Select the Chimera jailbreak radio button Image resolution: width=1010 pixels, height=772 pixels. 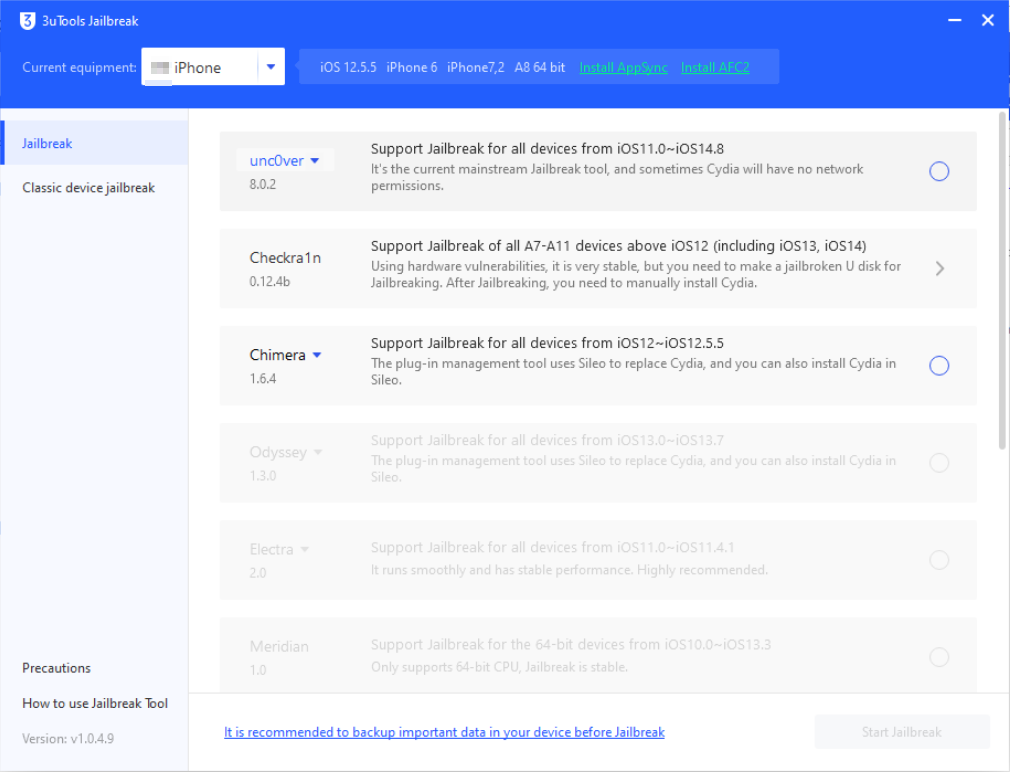click(939, 366)
